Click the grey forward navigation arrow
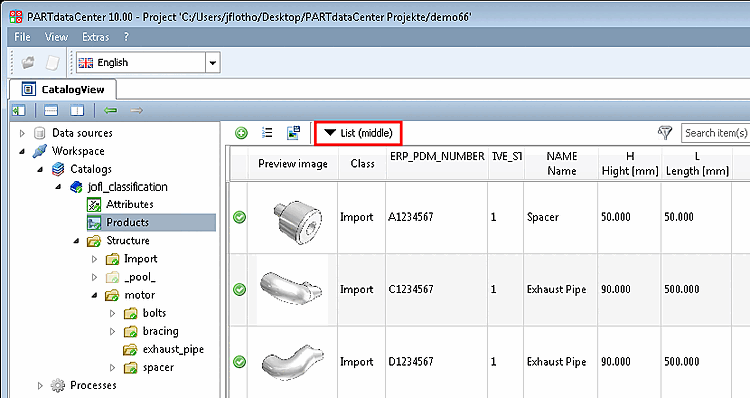Image resolution: width=750 pixels, height=398 pixels. tap(136, 111)
